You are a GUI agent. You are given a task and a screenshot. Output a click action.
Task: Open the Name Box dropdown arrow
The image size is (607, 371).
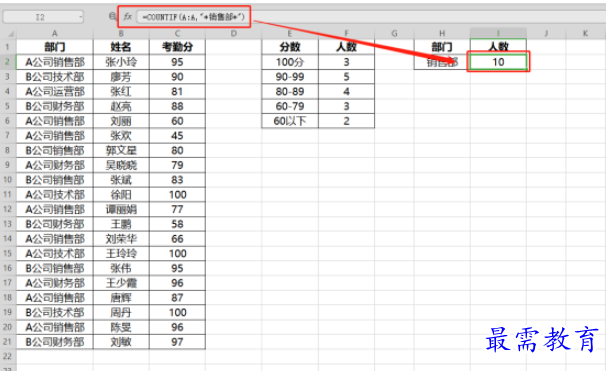[81, 17]
